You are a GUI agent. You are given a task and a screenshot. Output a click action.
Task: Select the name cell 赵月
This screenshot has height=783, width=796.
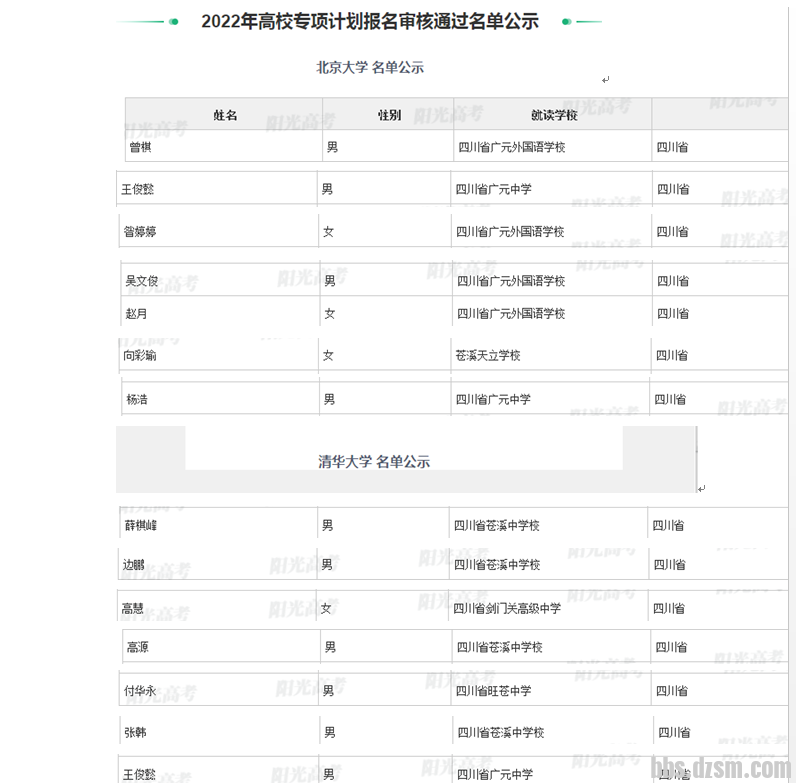coord(135,313)
